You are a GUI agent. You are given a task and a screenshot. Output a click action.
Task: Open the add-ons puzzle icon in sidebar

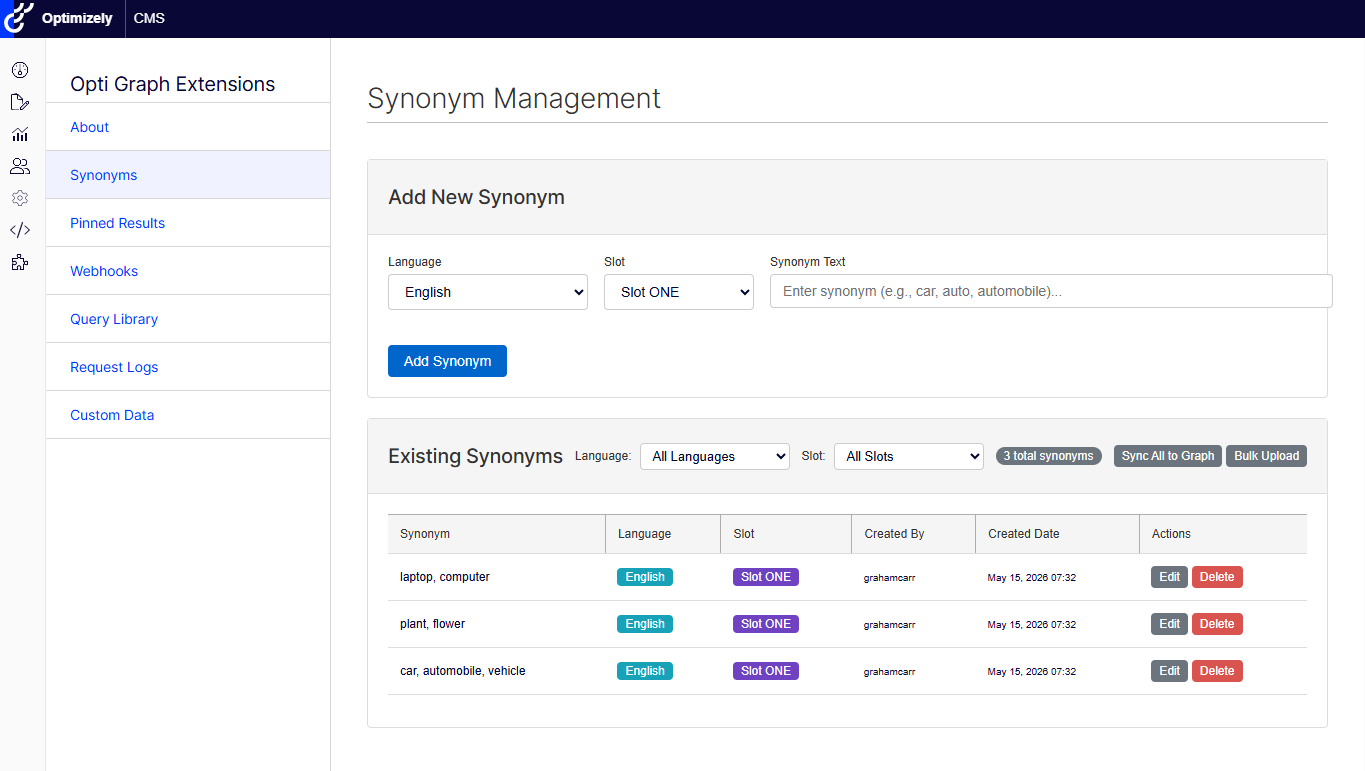[x=20, y=262]
